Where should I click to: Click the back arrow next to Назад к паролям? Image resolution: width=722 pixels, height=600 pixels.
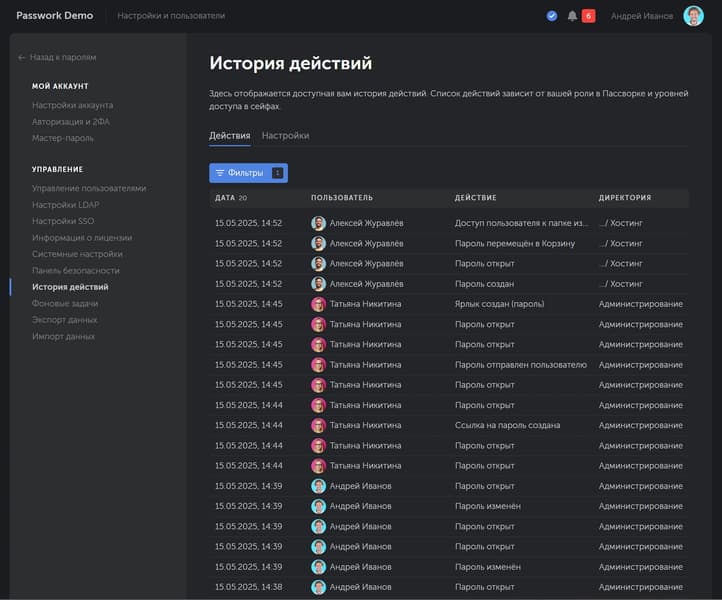click(22, 58)
